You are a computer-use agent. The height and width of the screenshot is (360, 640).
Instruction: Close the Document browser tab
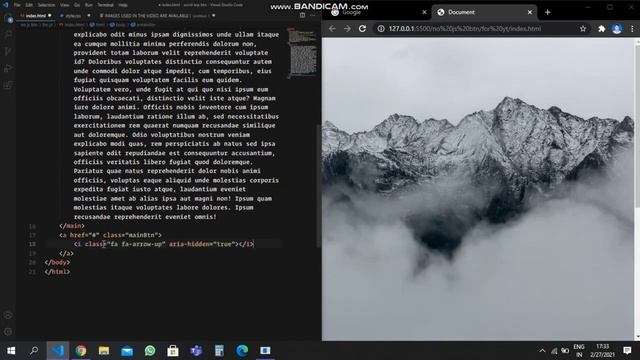tap(530, 12)
